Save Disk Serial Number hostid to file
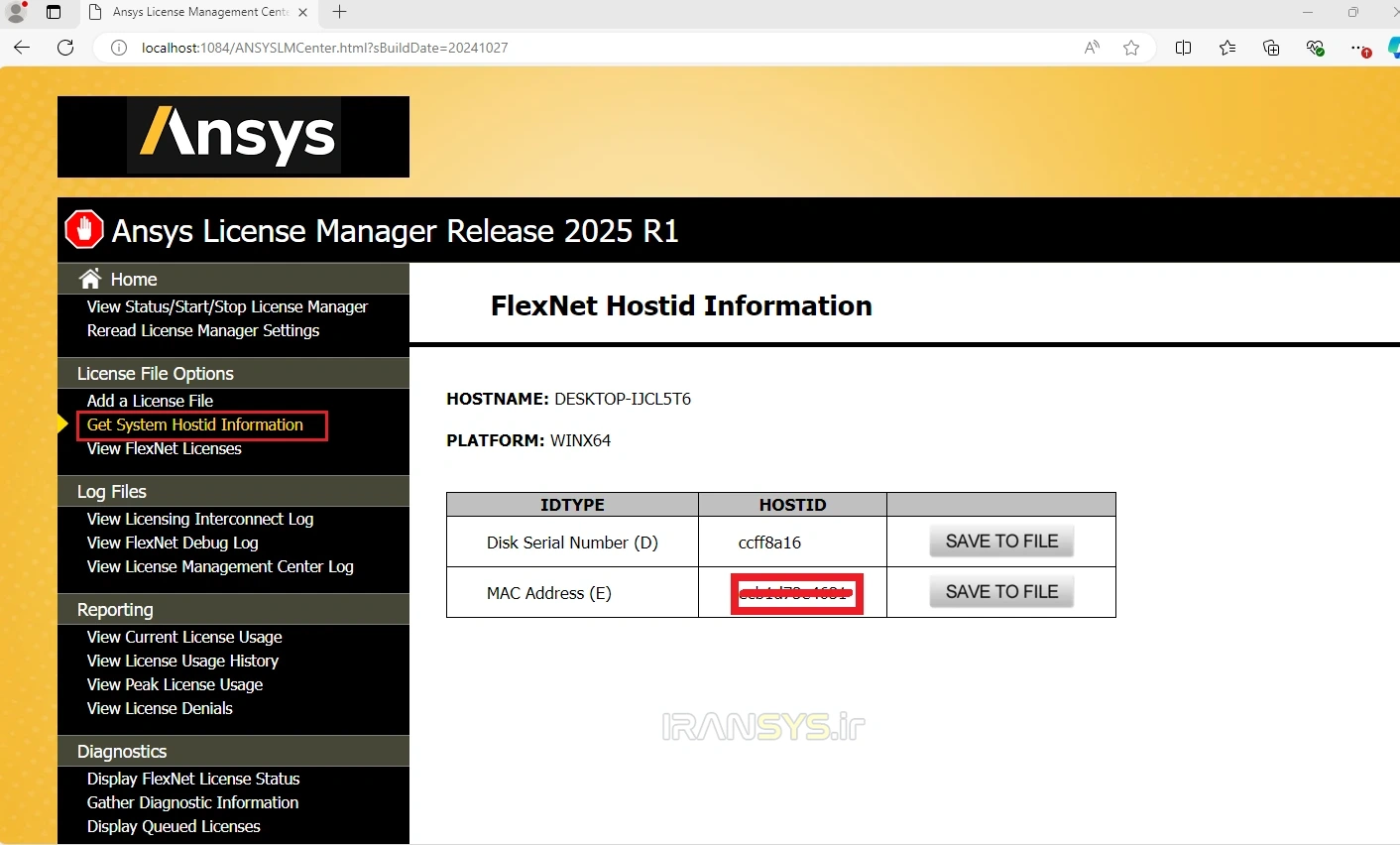The width and height of the screenshot is (1400, 845). [1001, 542]
